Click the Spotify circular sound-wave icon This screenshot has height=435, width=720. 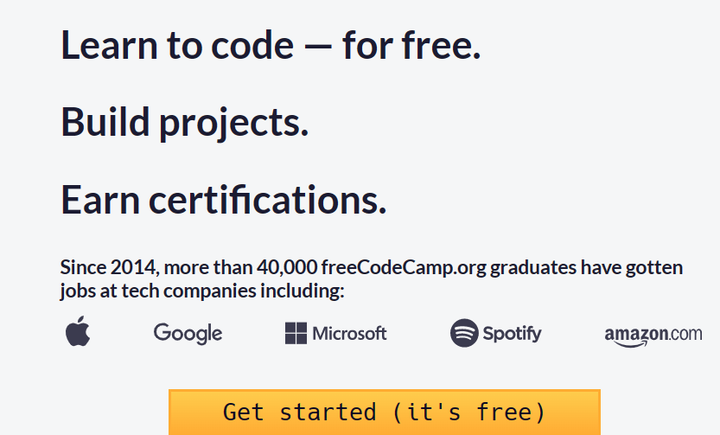(464, 333)
